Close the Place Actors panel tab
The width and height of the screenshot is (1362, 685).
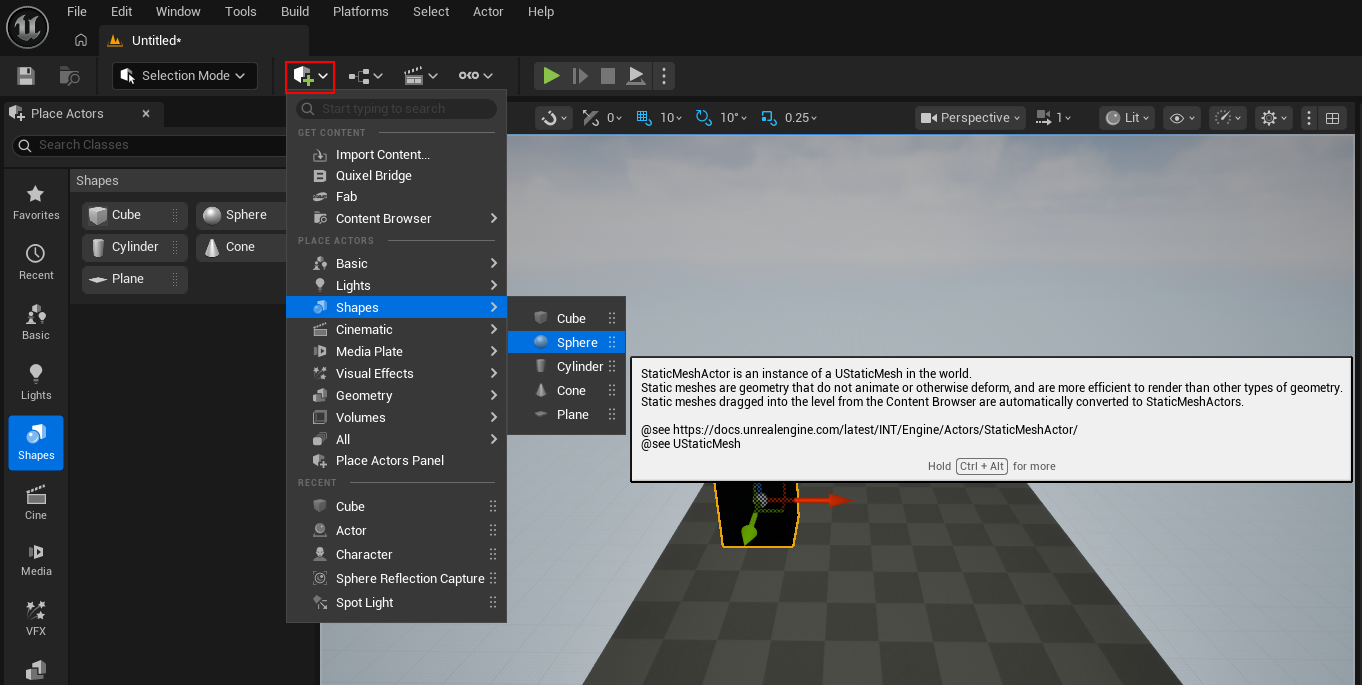point(146,114)
